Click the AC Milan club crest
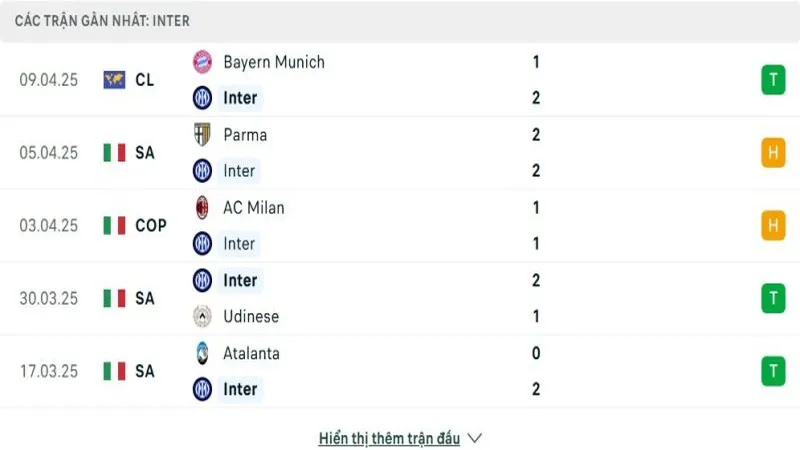800x450 pixels. click(x=202, y=208)
